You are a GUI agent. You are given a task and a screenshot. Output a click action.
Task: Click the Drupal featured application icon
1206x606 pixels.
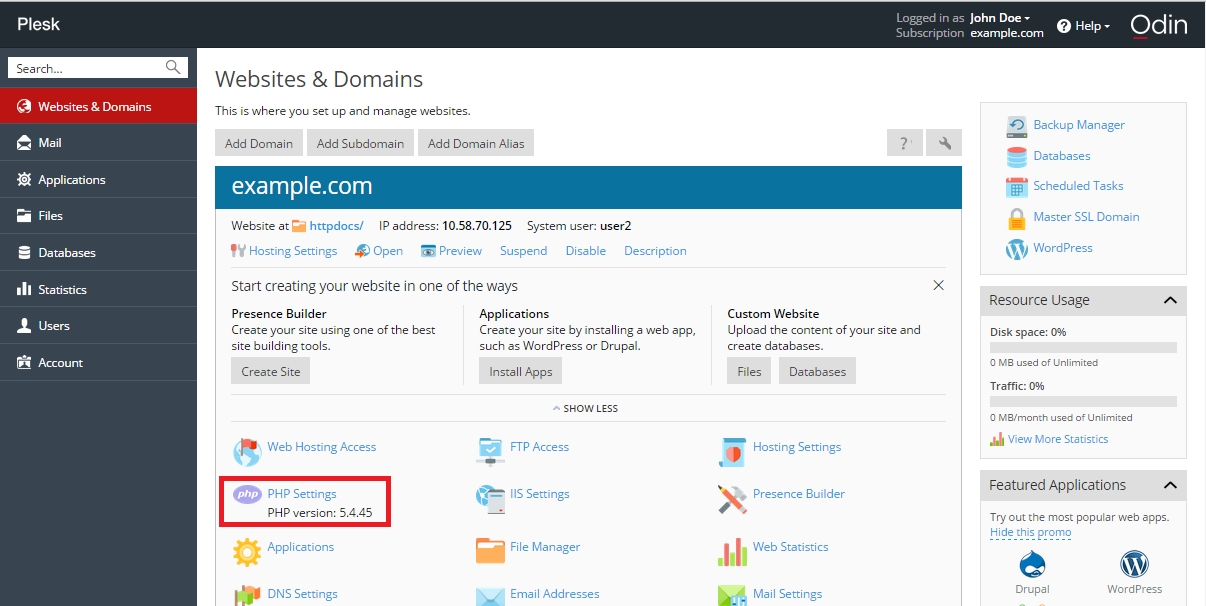coord(1033,563)
